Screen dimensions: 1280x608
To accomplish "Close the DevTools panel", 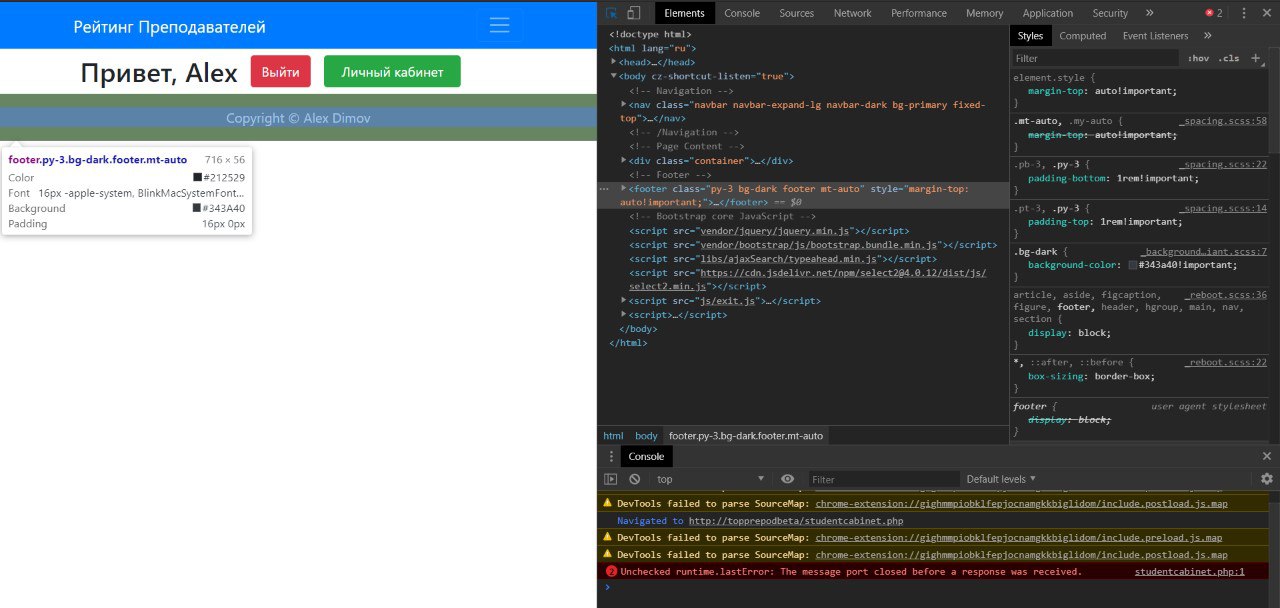I will 1267,13.
